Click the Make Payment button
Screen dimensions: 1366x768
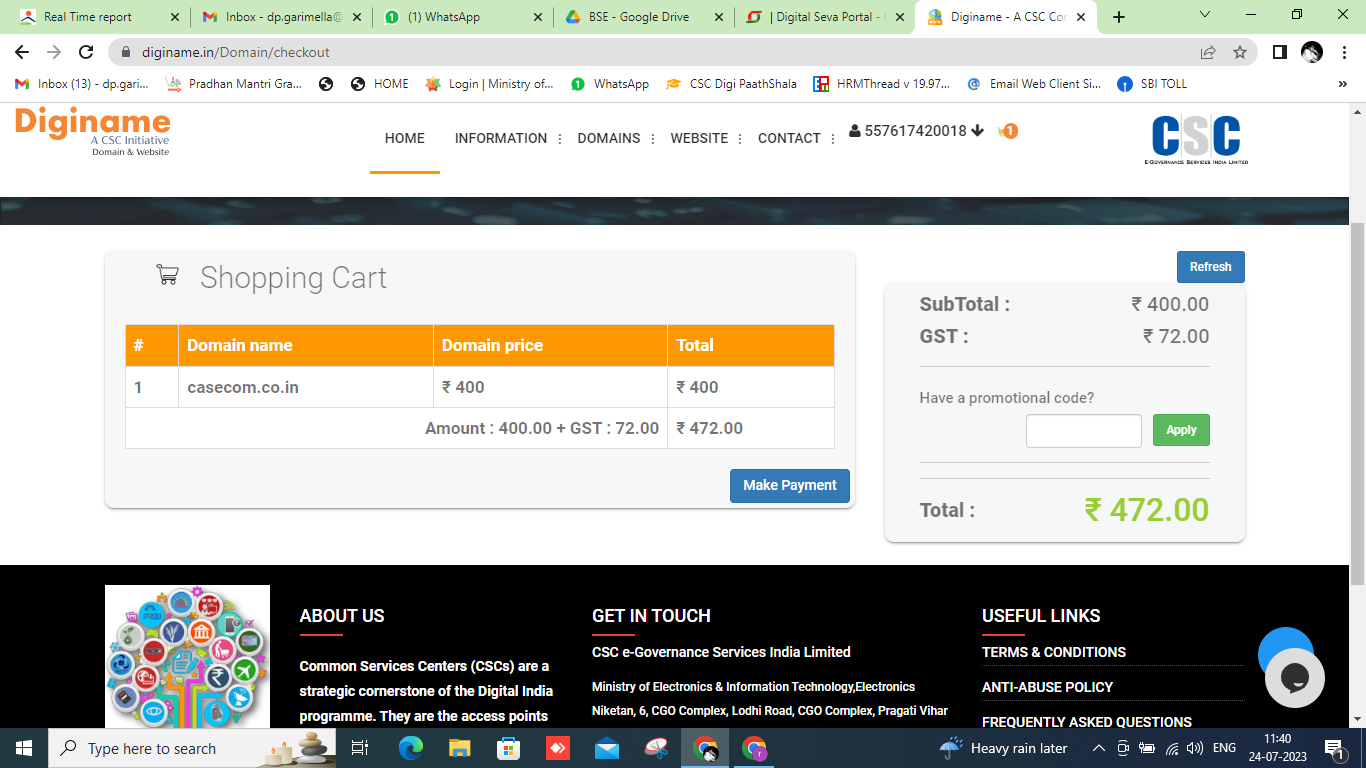(790, 485)
